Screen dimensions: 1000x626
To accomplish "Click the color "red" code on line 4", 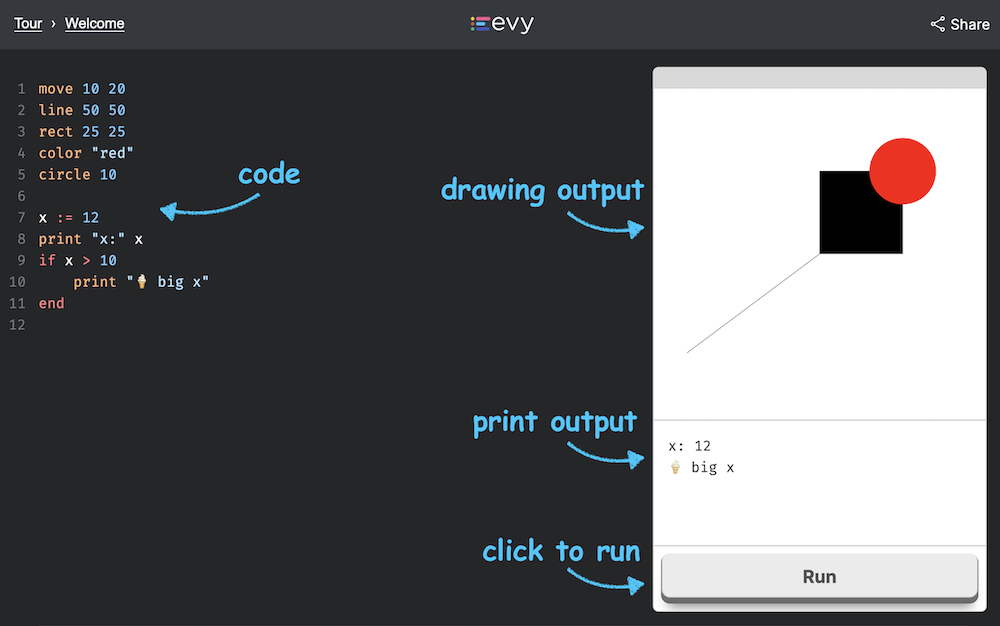I will coord(87,152).
